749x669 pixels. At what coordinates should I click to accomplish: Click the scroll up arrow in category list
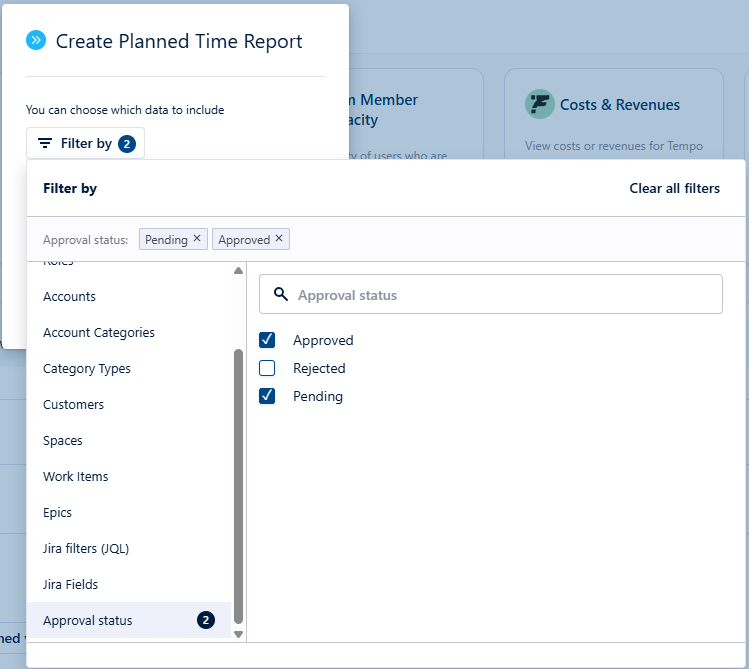point(238,271)
